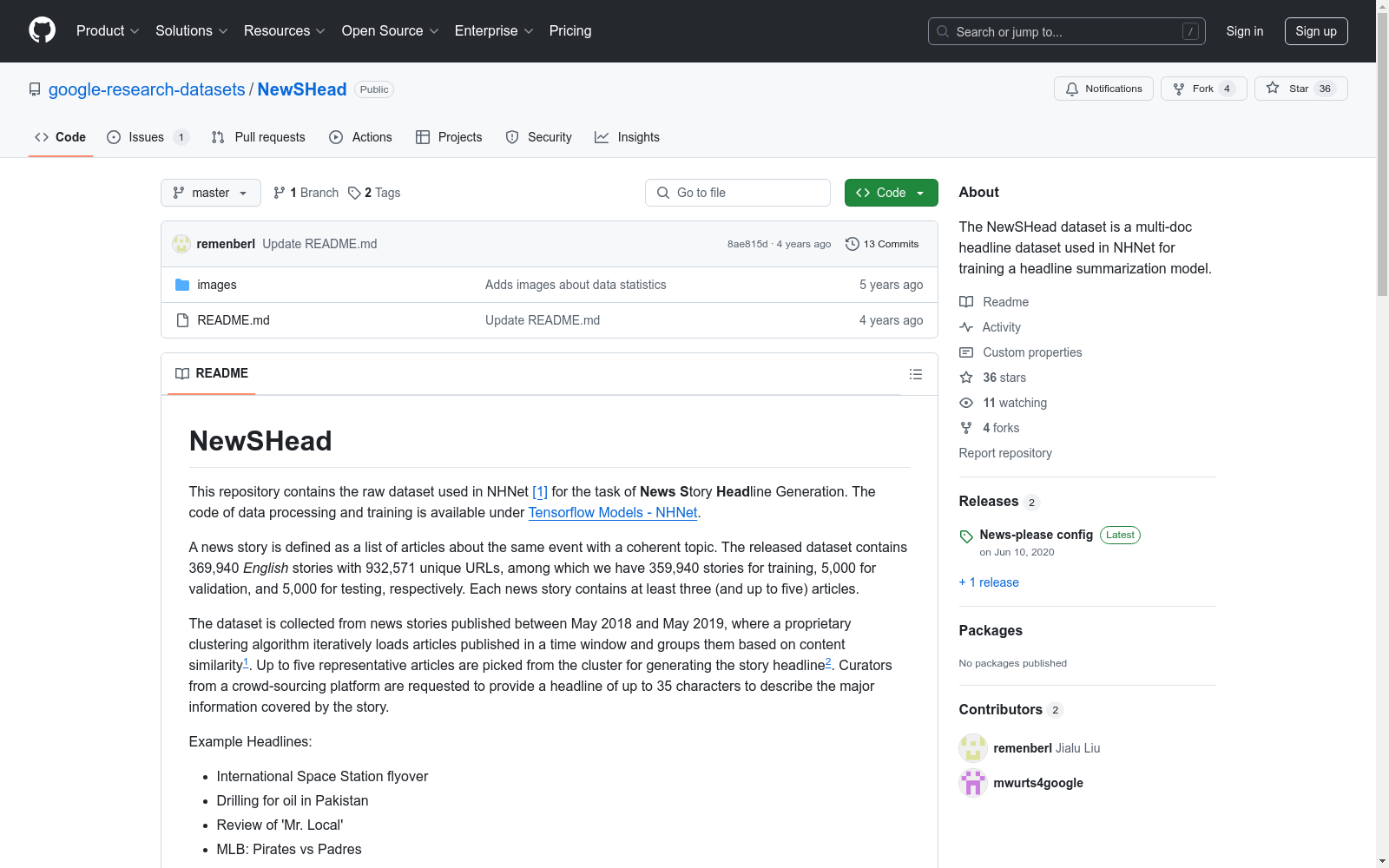
Task: Click the fork icon in Fork button
Action: pyautogui.click(x=1179, y=89)
